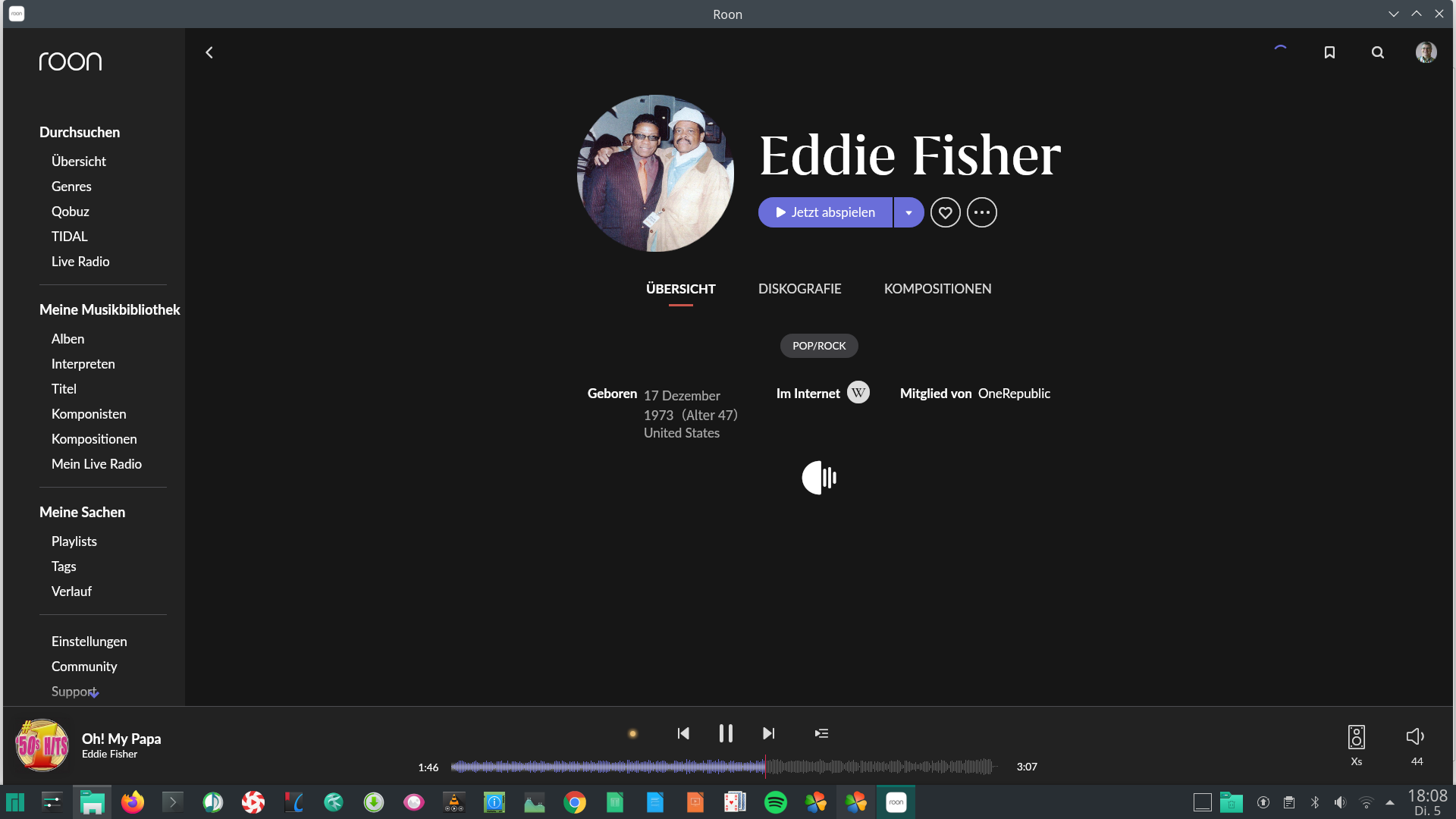
Task: Open TIDAL in the sidebar
Action: [x=70, y=237]
